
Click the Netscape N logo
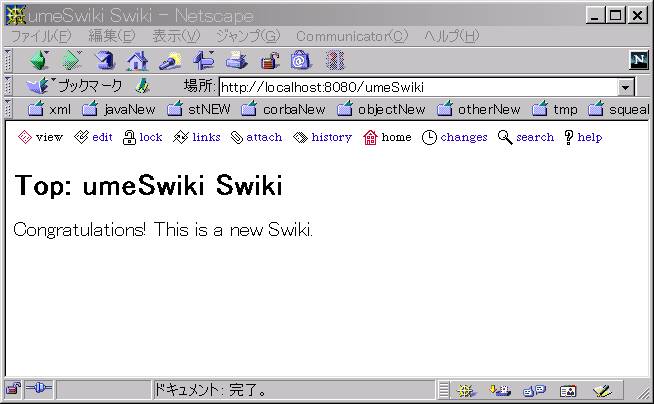(x=639, y=60)
